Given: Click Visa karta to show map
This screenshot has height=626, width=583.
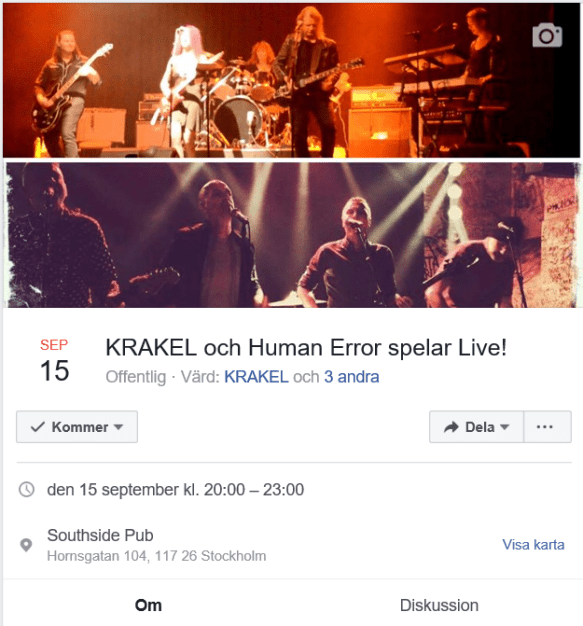Looking at the screenshot, I should coord(533,545).
